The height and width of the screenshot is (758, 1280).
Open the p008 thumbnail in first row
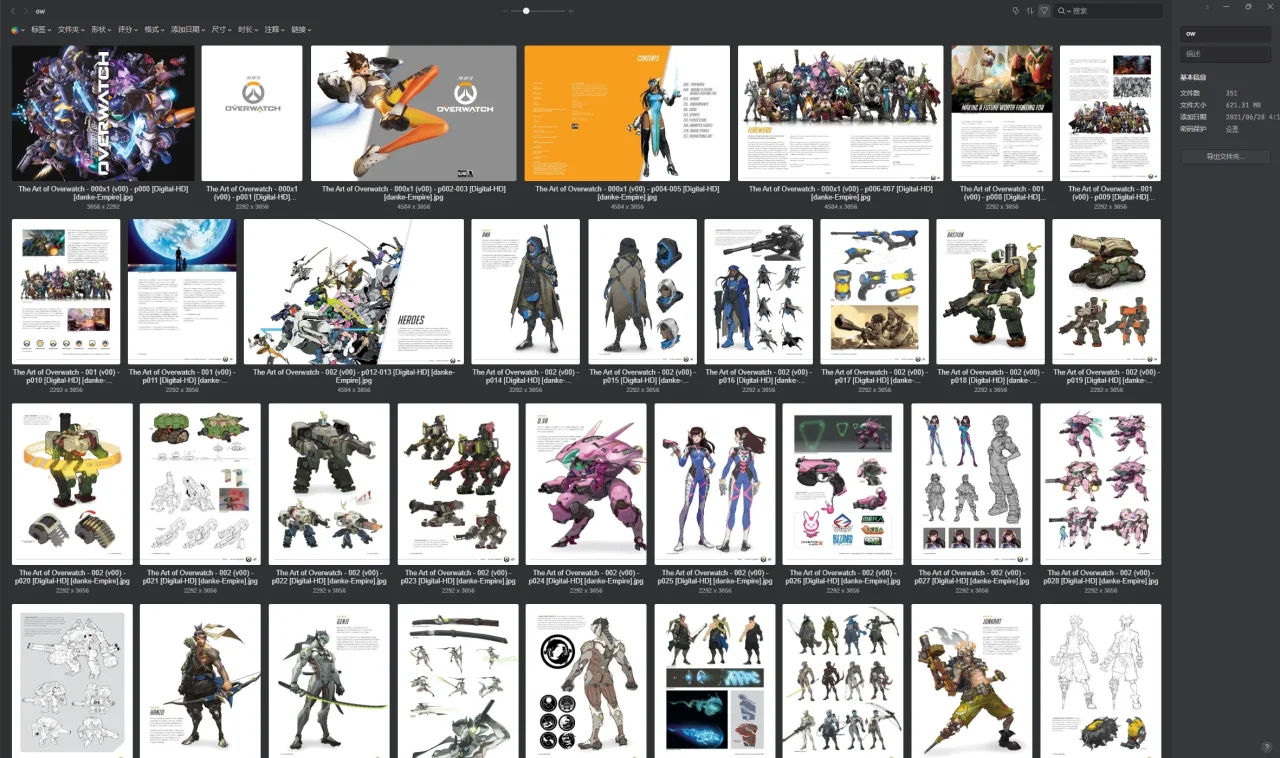(x=1002, y=113)
